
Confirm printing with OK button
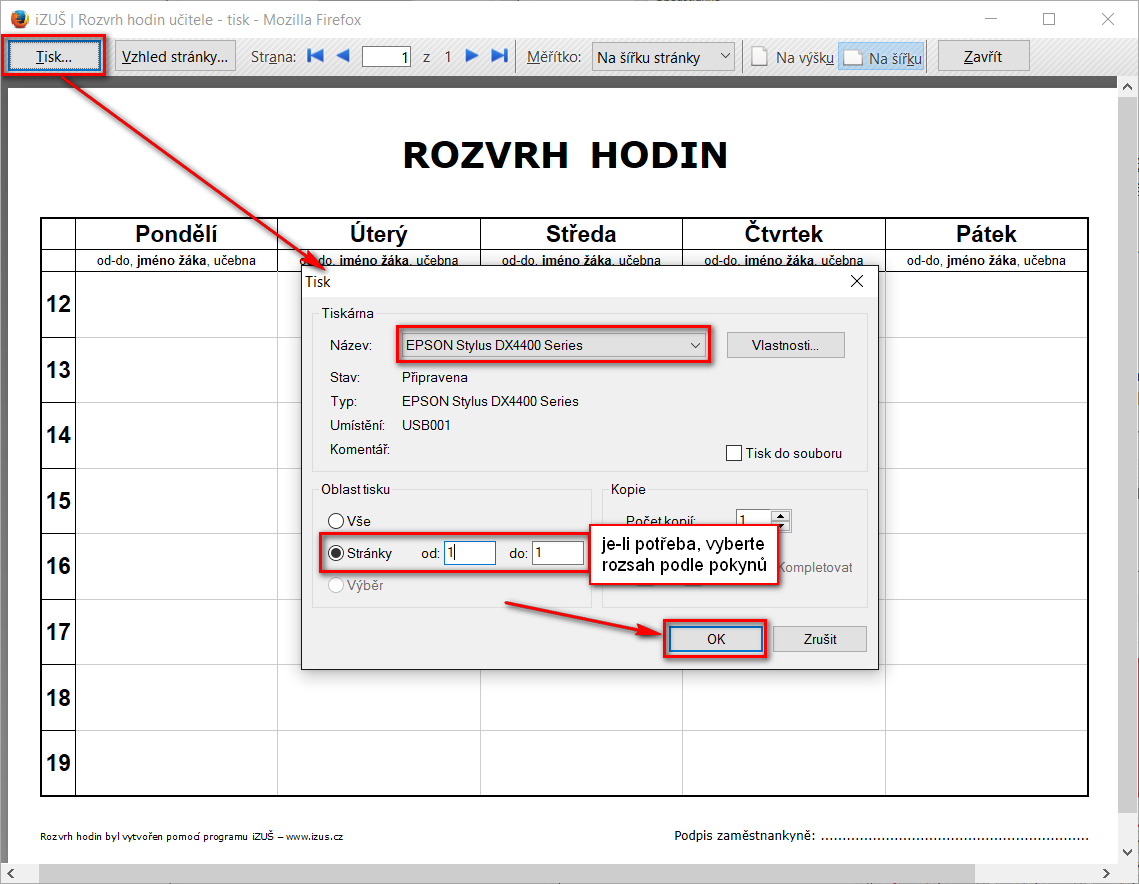pos(716,639)
